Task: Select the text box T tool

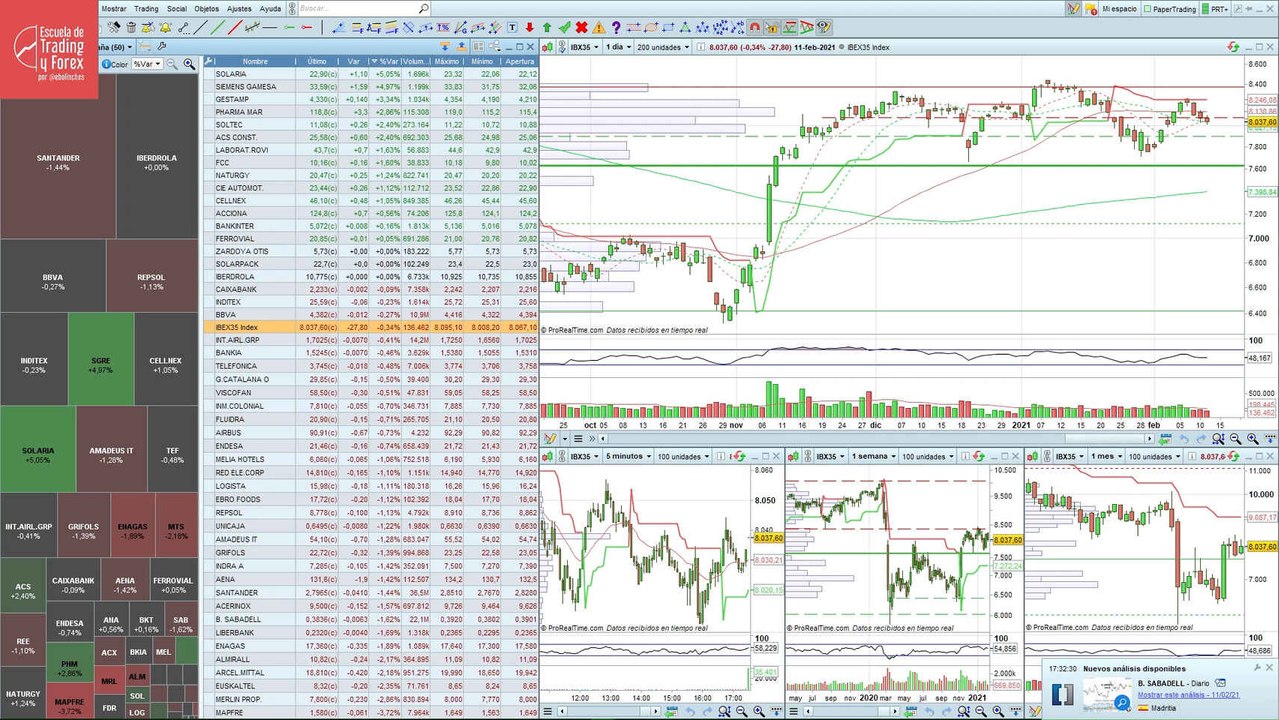Action: coord(512,27)
